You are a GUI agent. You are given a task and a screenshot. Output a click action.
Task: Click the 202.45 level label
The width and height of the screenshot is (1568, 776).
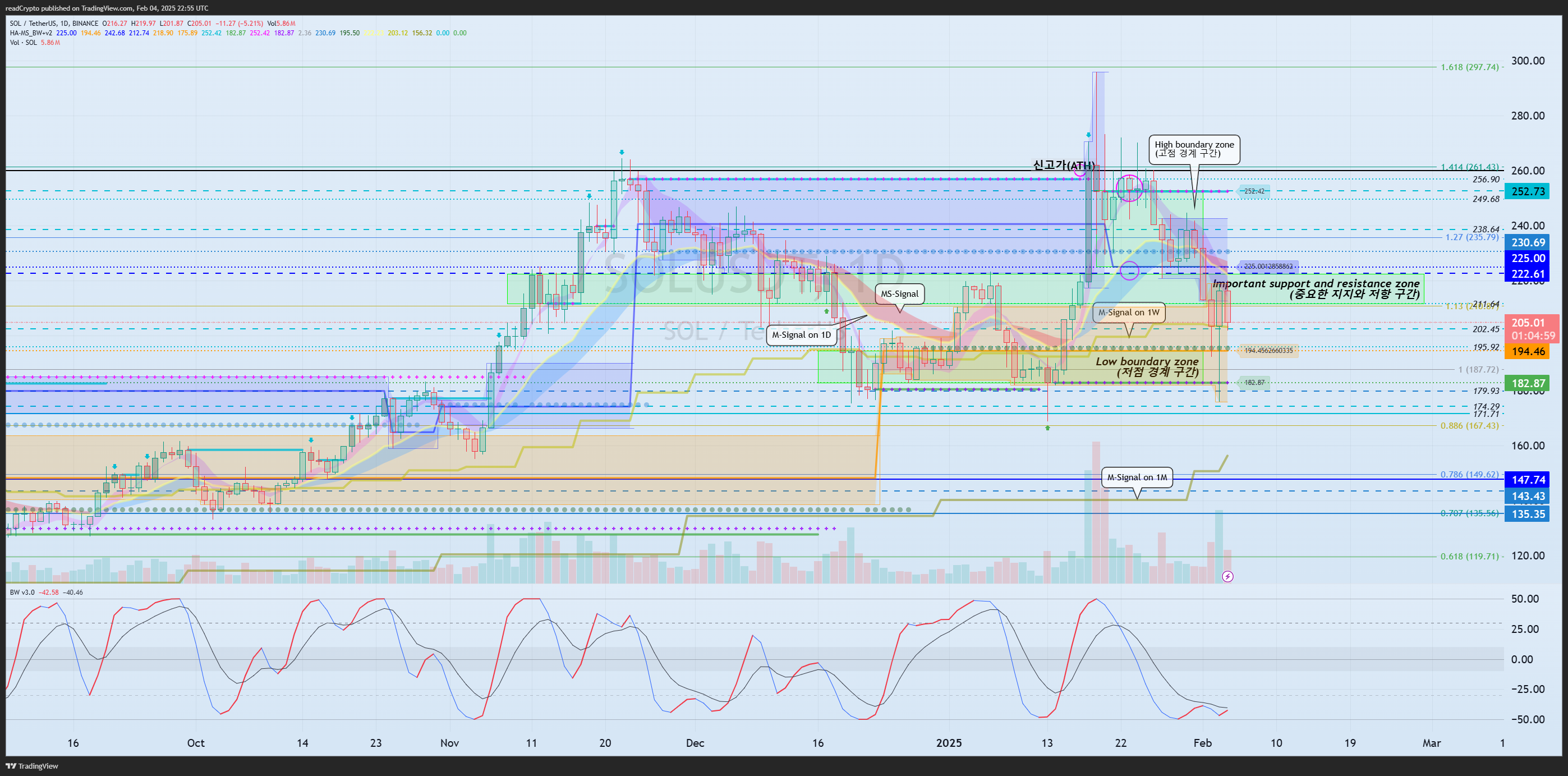pos(1486,329)
